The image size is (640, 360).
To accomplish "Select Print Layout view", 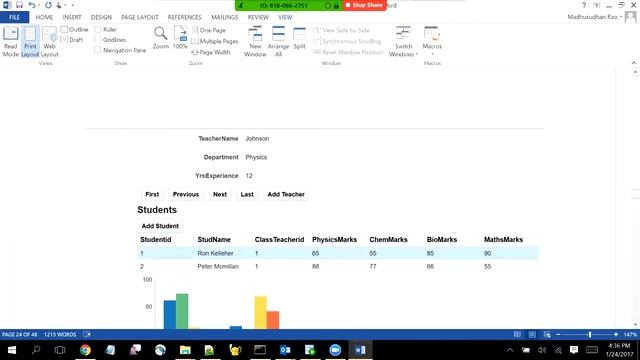I will click(x=30, y=41).
